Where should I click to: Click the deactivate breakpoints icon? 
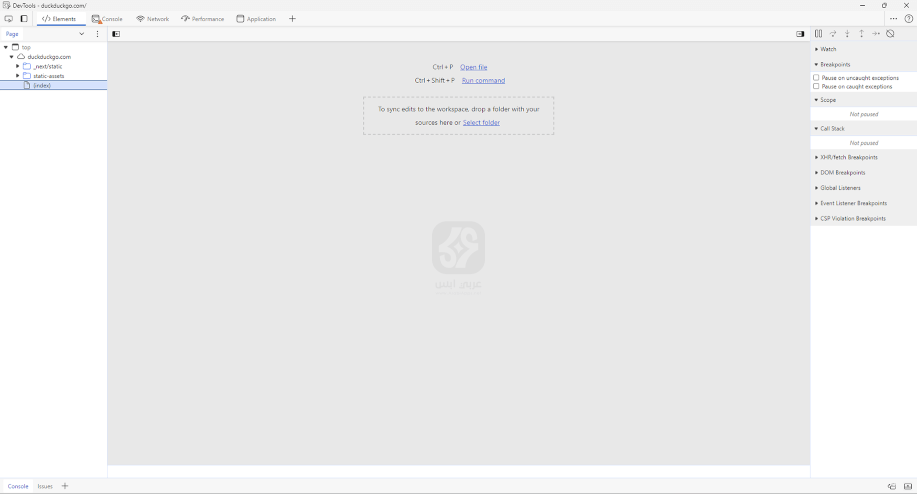click(890, 34)
